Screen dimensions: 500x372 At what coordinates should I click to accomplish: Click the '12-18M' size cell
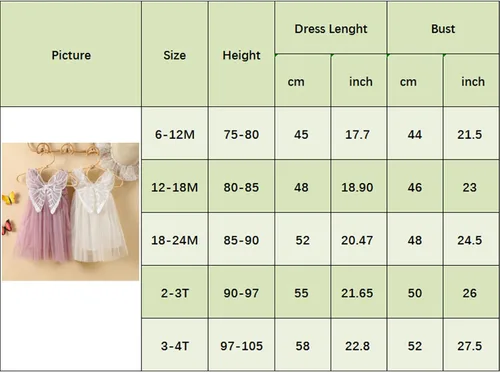175,187
